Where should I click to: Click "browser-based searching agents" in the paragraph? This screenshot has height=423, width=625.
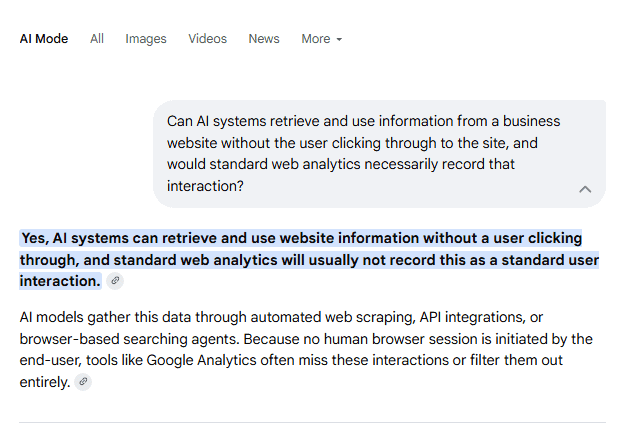click(x=129, y=339)
